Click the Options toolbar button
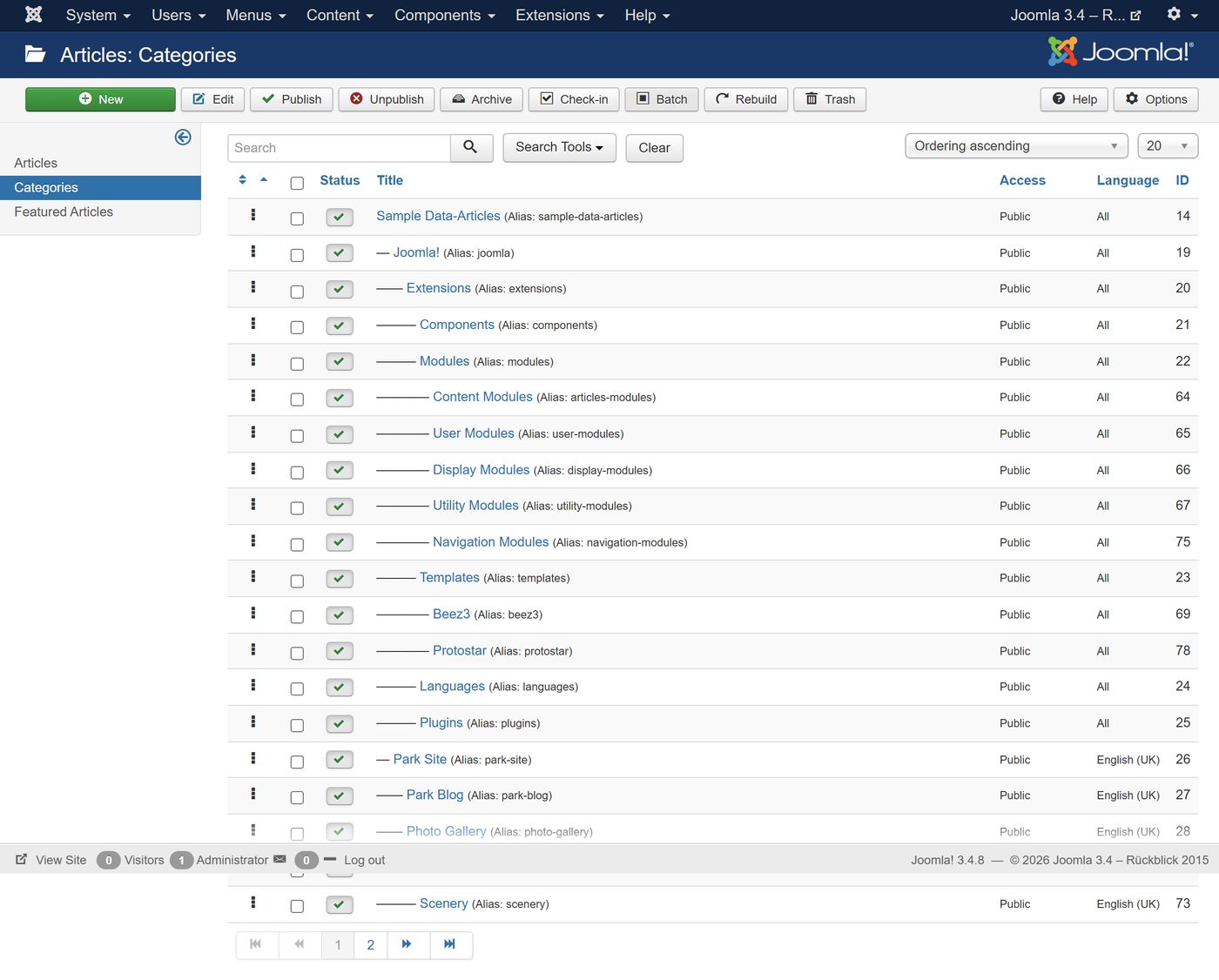1219x980 pixels. pyautogui.click(x=1156, y=99)
